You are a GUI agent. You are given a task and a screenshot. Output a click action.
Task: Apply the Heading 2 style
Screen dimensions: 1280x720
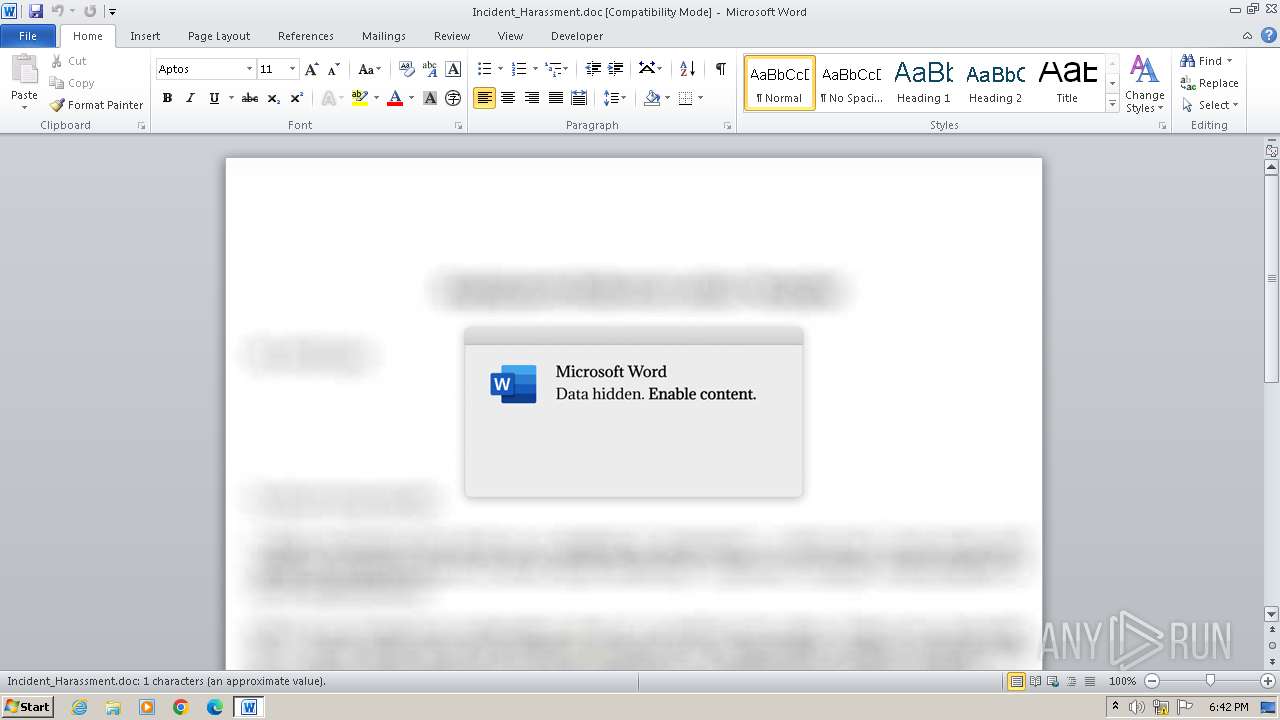point(995,82)
